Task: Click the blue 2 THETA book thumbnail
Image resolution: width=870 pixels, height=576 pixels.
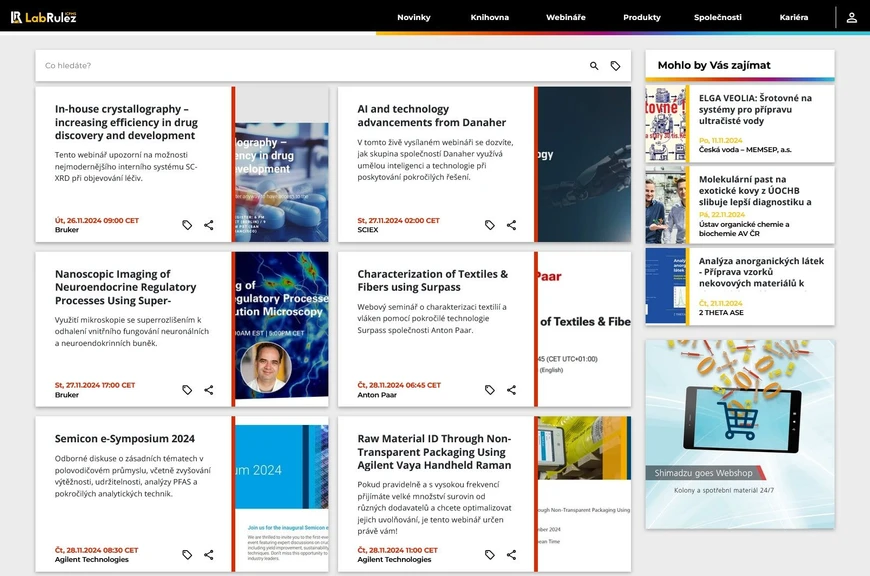Action: pos(665,286)
